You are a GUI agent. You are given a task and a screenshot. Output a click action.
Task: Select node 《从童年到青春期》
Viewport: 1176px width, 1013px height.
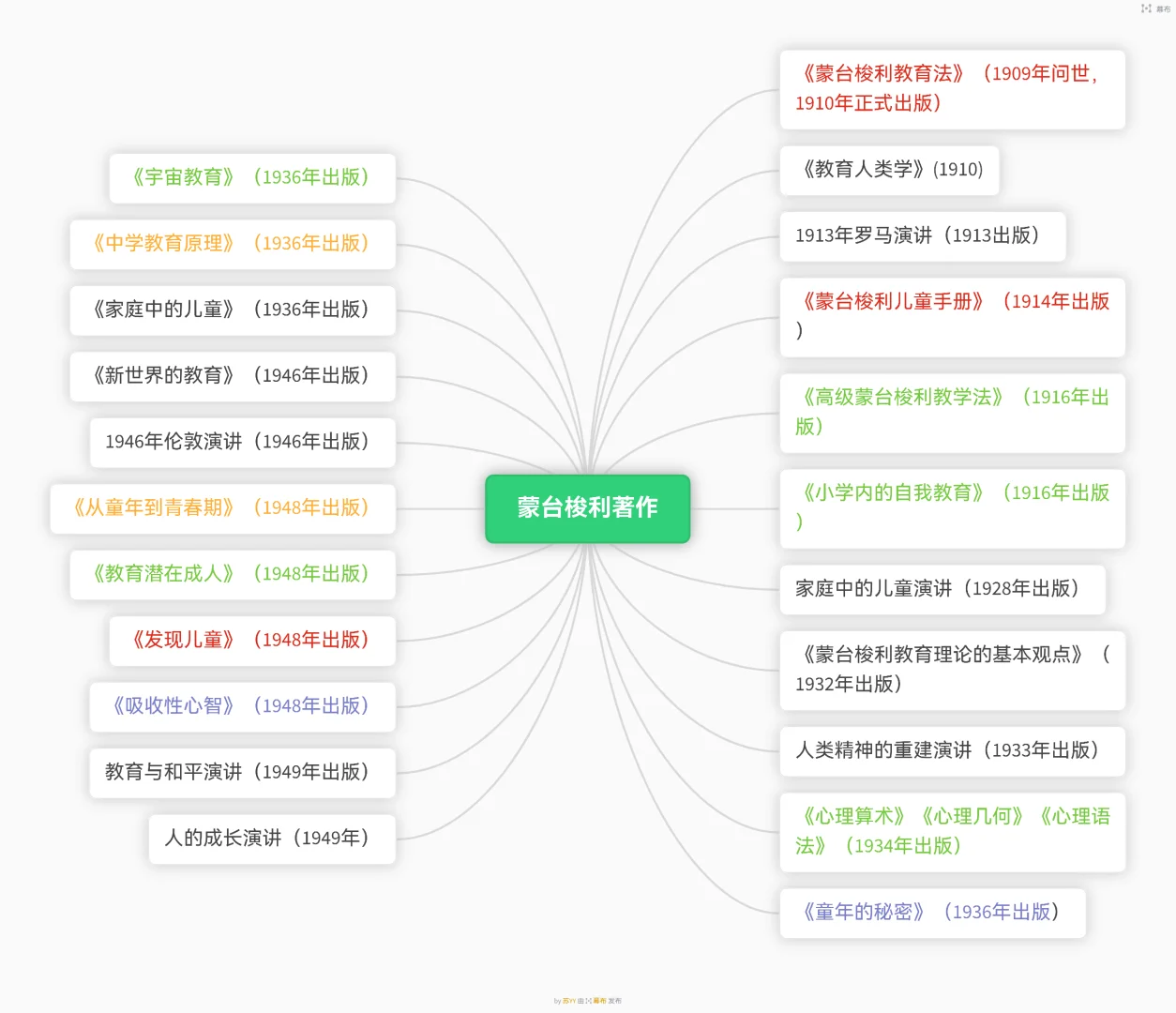[x=223, y=508]
